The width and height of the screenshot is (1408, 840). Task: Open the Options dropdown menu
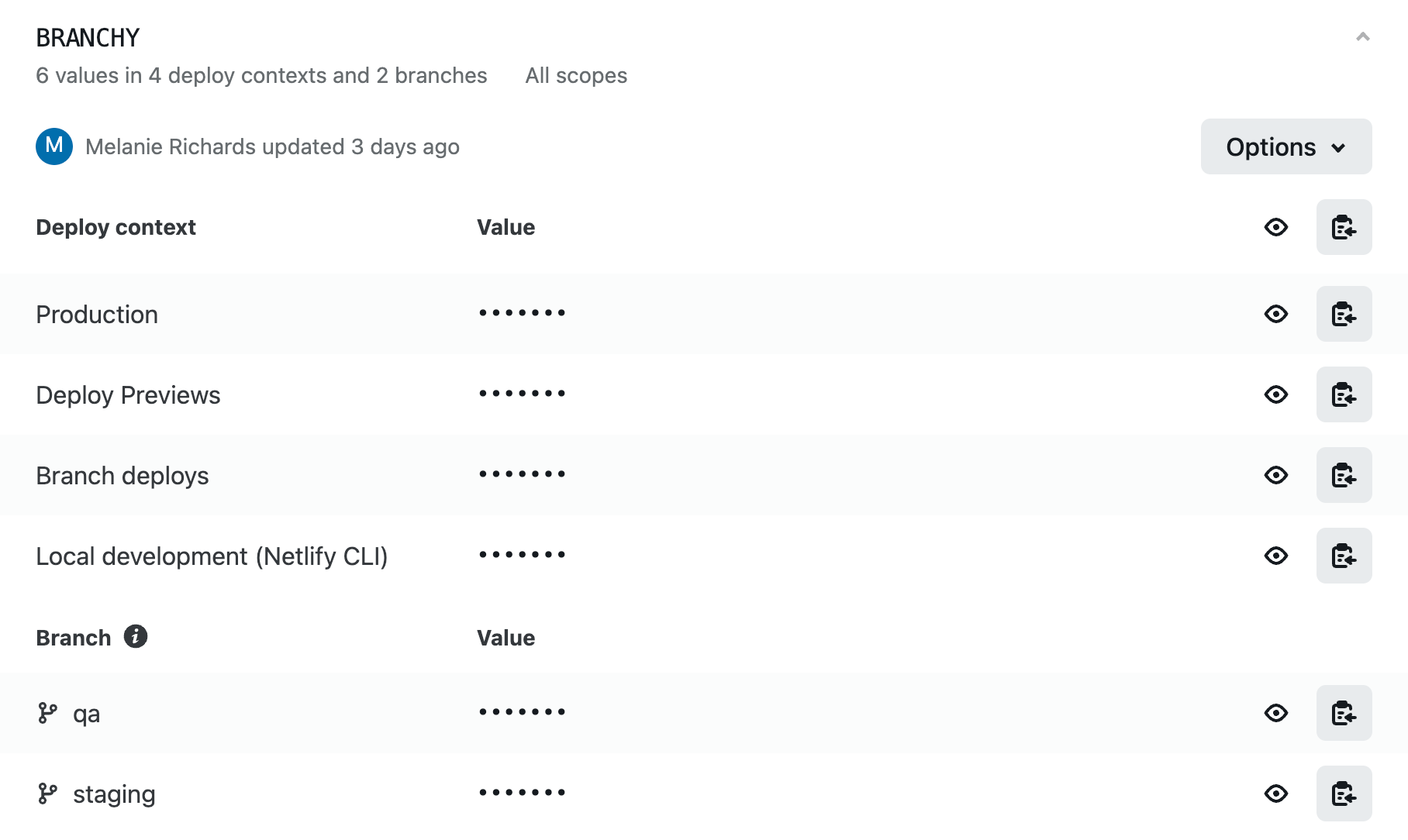click(1286, 146)
